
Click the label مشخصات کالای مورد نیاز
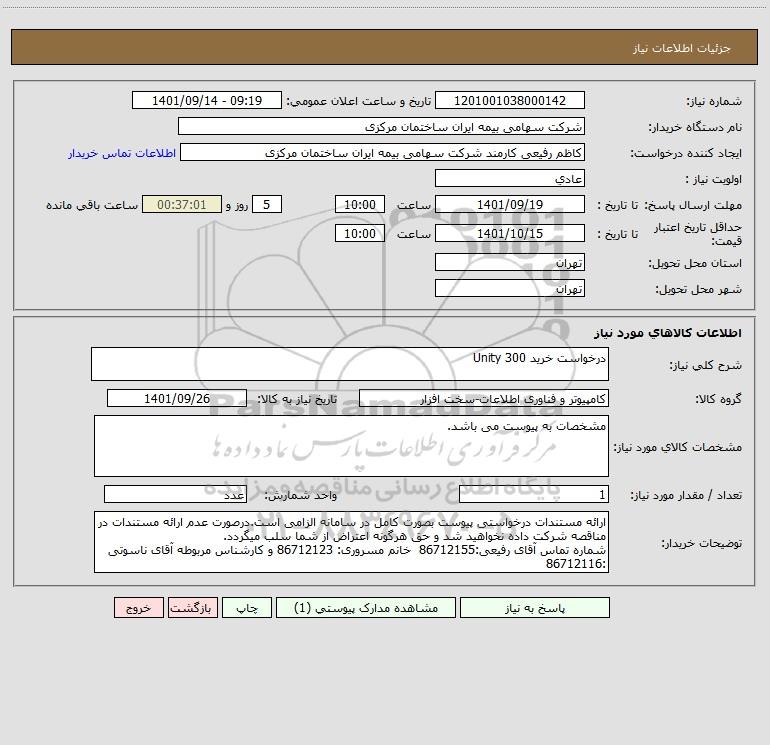678,447
